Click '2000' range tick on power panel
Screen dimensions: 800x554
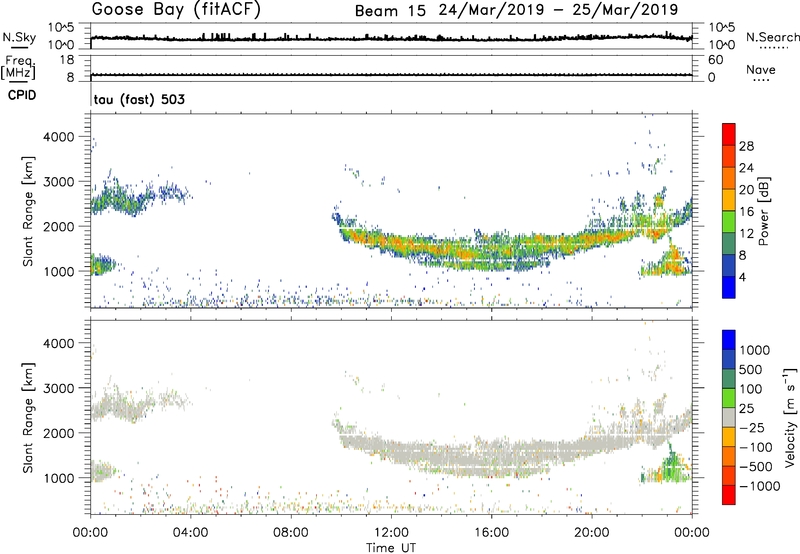point(59,226)
